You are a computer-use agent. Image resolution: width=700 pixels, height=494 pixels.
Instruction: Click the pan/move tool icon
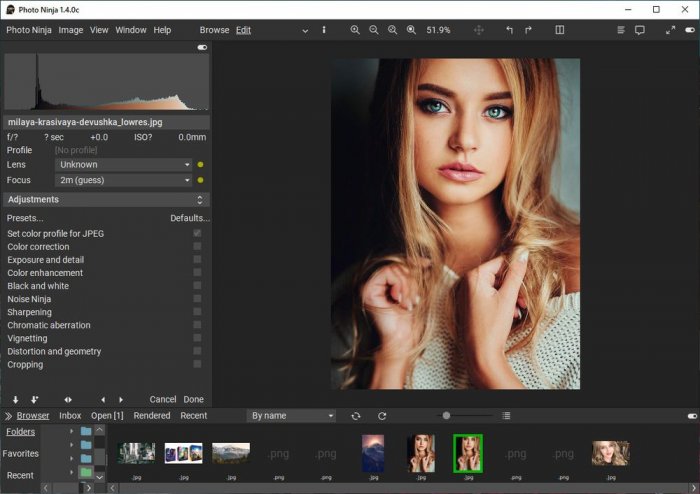coord(478,30)
